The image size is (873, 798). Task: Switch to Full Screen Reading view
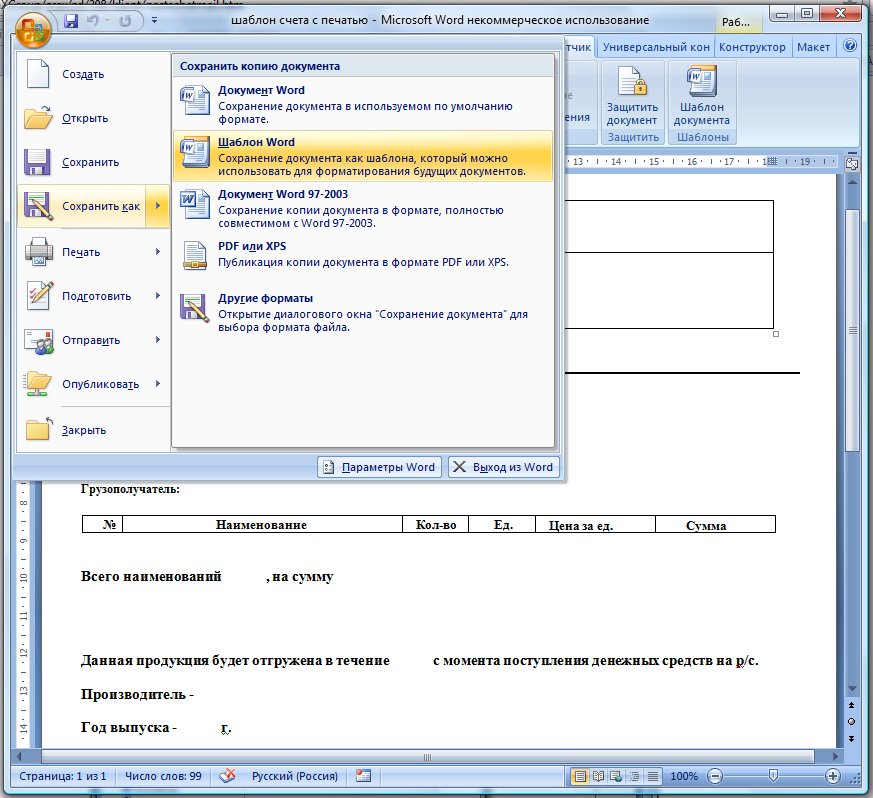[x=599, y=776]
